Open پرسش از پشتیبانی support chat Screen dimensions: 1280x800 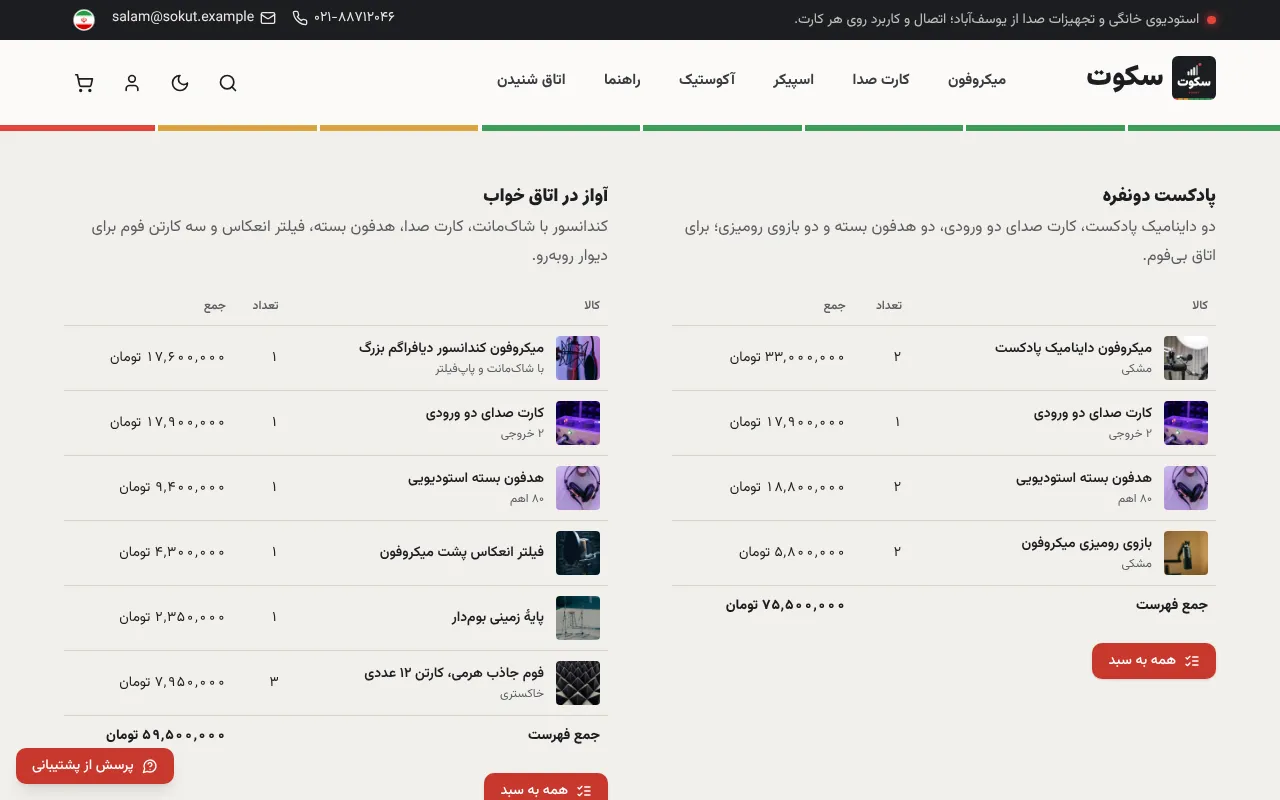(x=95, y=766)
